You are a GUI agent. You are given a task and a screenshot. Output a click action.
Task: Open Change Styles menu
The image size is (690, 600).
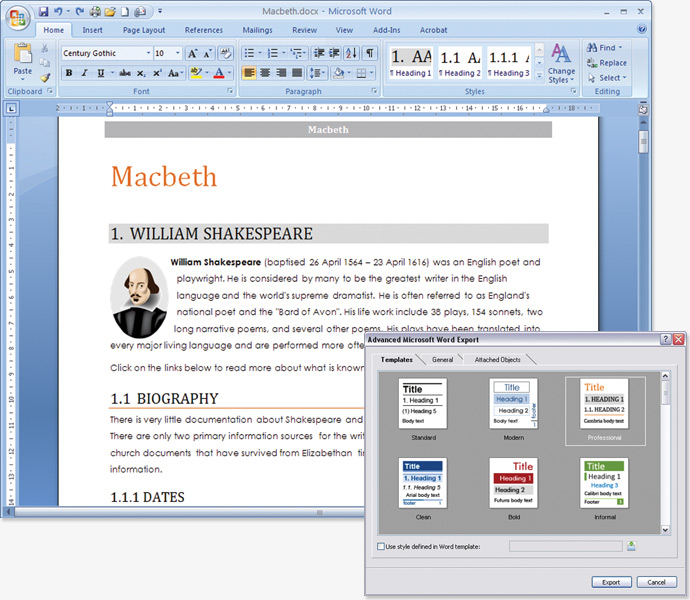pos(561,63)
